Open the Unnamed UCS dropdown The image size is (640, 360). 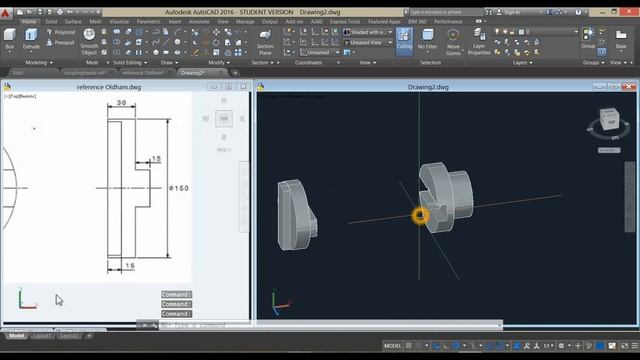[320, 52]
